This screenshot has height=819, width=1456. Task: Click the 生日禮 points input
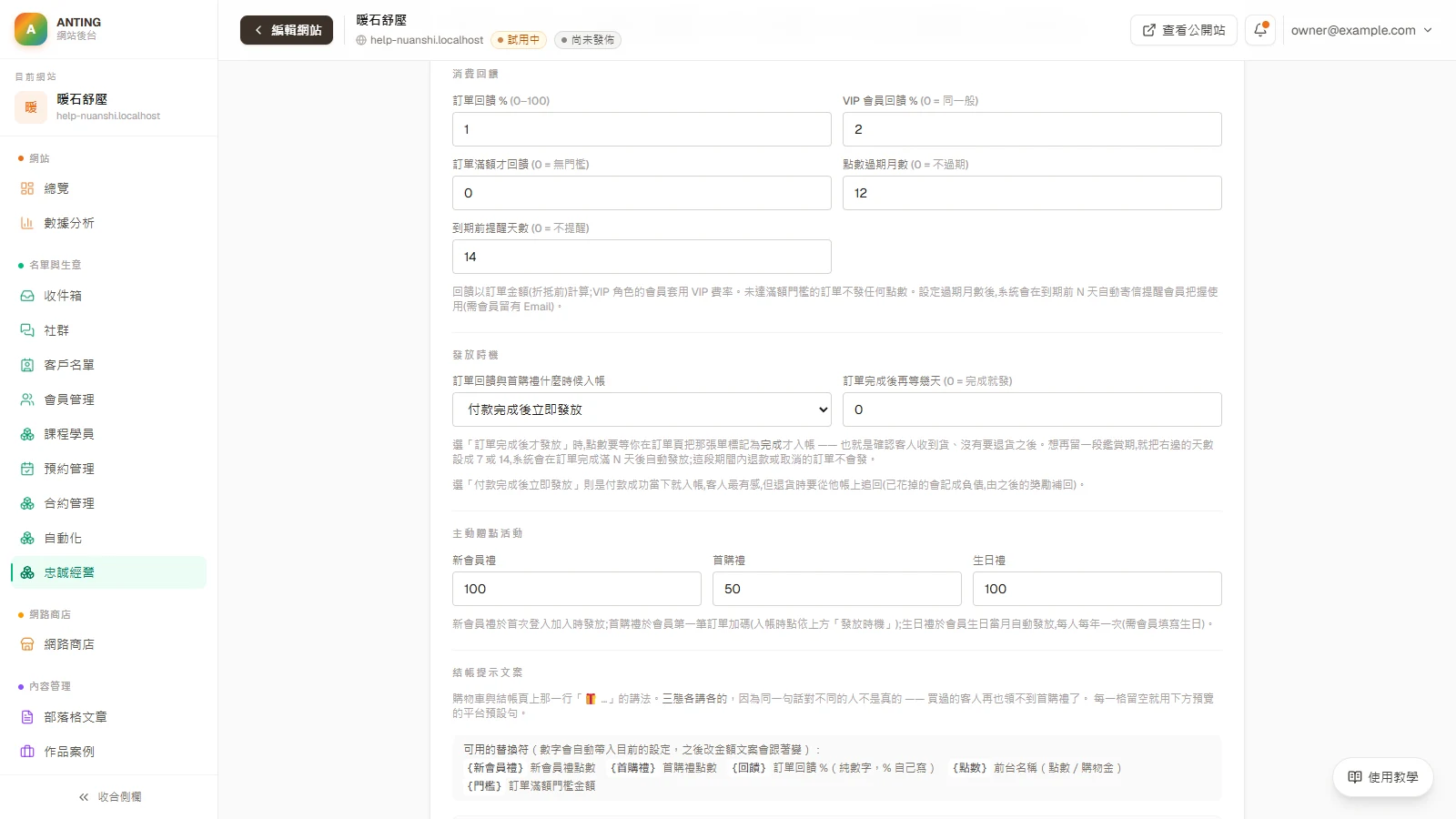(x=1097, y=589)
